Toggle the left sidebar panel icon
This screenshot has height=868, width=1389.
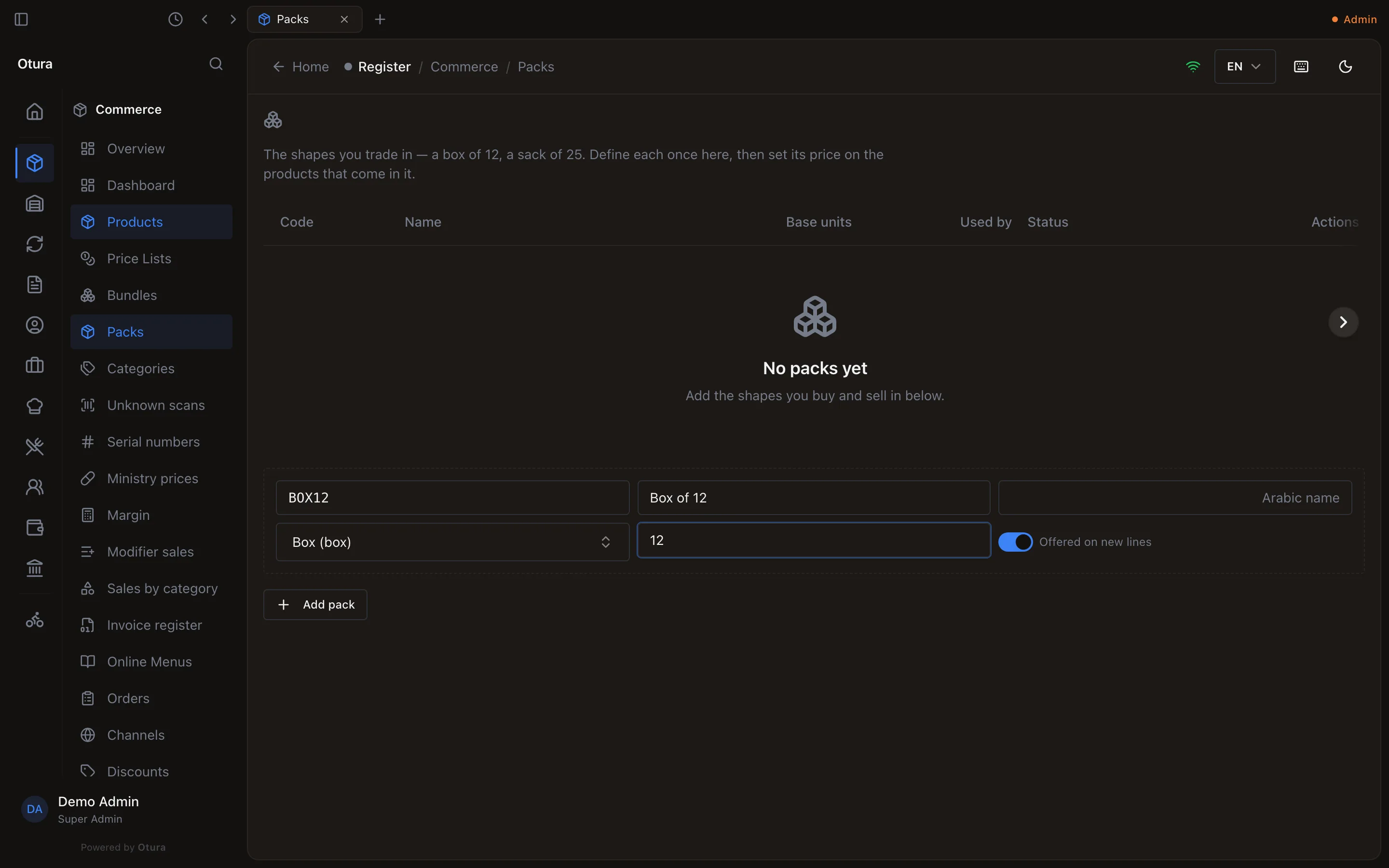click(21, 19)
